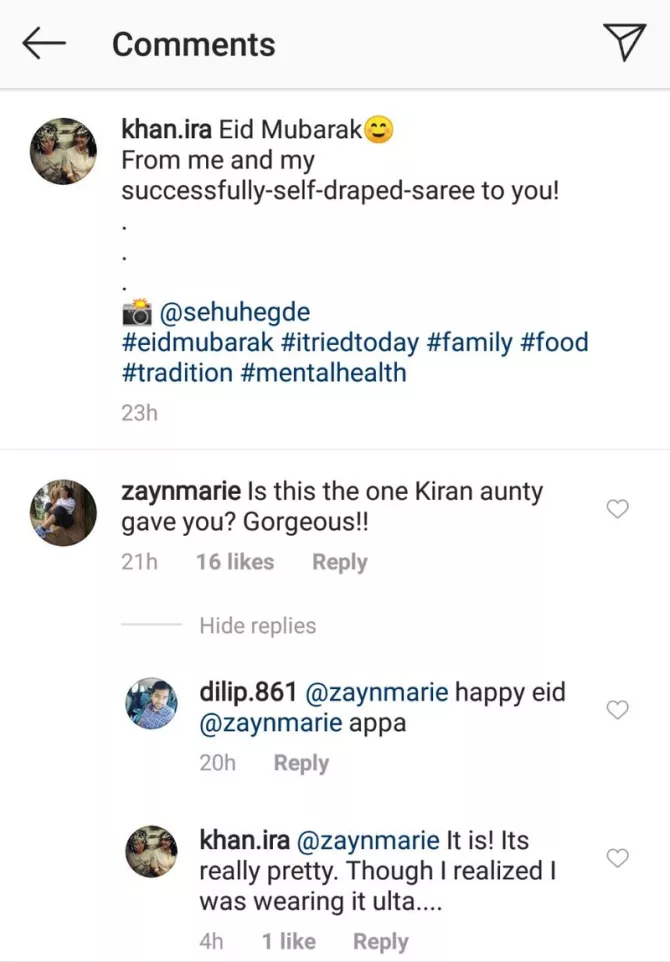The height and width of the screenshot is (962, 670).
Task: Open khan.ira's profile picture in caption
Action: coord(63,151)
